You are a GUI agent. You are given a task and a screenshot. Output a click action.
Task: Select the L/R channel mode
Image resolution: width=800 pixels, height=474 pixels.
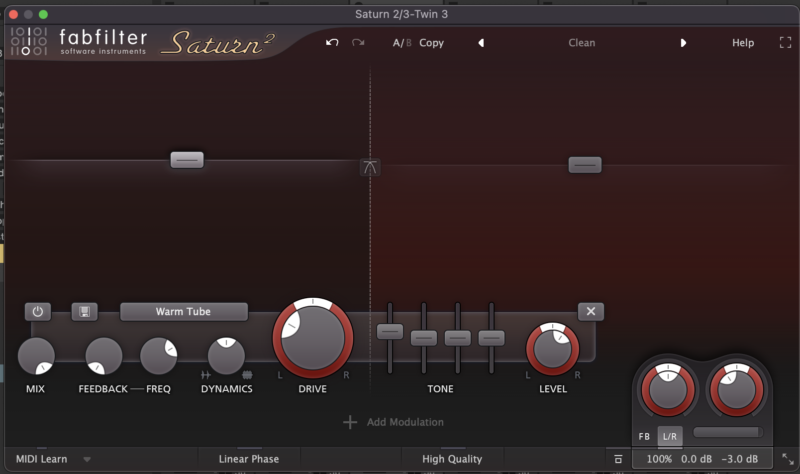pos(669,437)
